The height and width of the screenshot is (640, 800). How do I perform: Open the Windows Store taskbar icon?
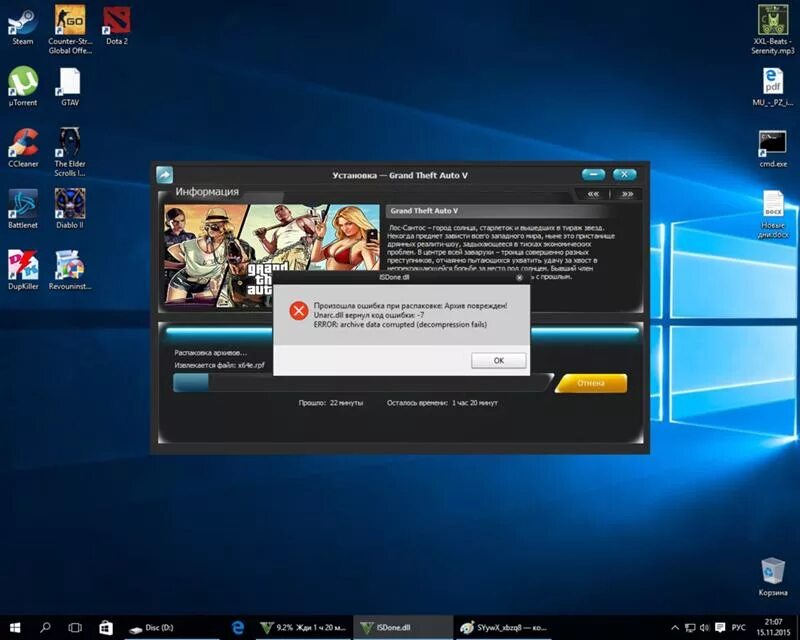106,628
